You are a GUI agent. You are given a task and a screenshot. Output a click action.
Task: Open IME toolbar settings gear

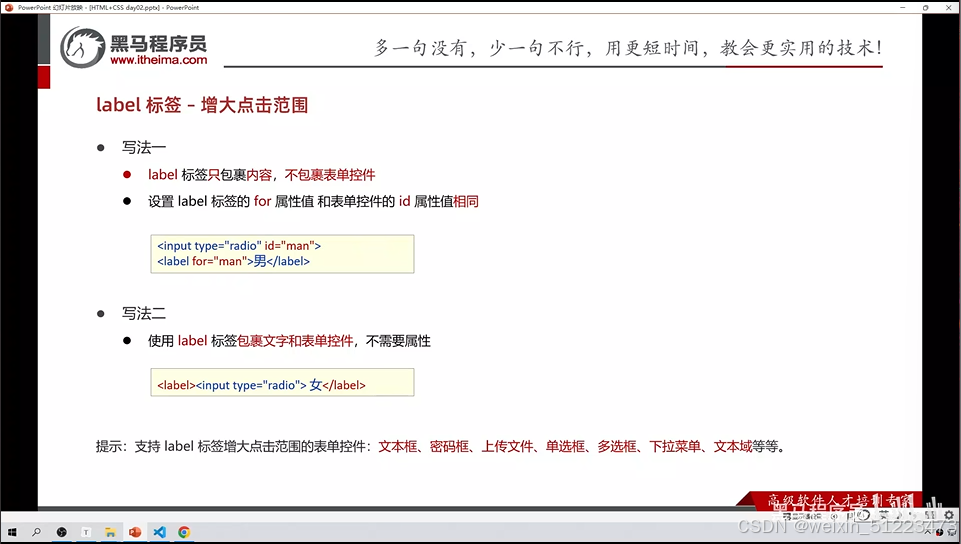tap(949, 516)
